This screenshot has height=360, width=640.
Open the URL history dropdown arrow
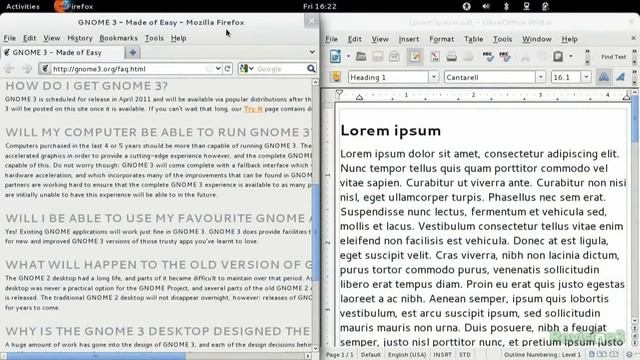pos(218,69)
